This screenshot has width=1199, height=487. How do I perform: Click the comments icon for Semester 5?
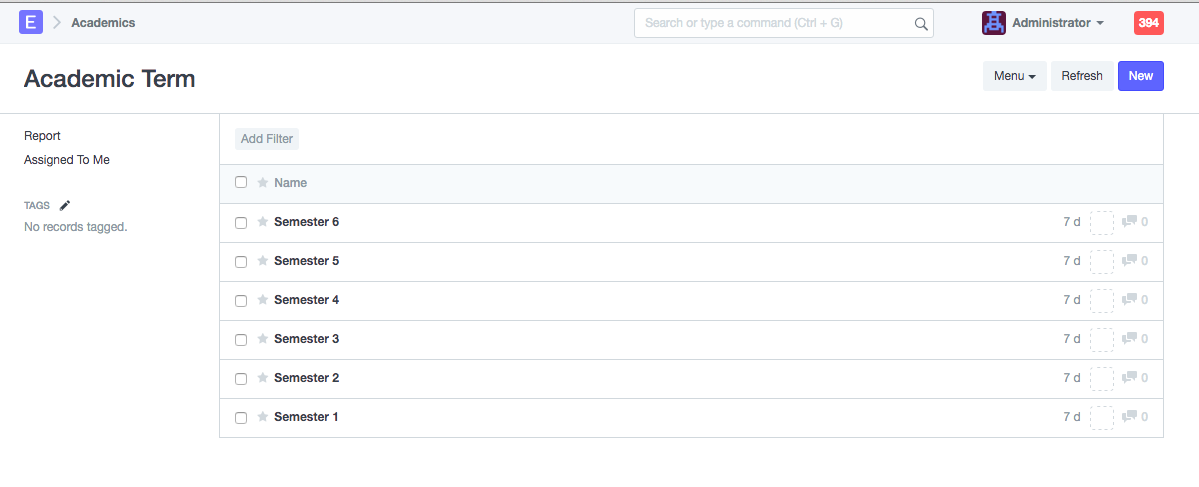1130,261
